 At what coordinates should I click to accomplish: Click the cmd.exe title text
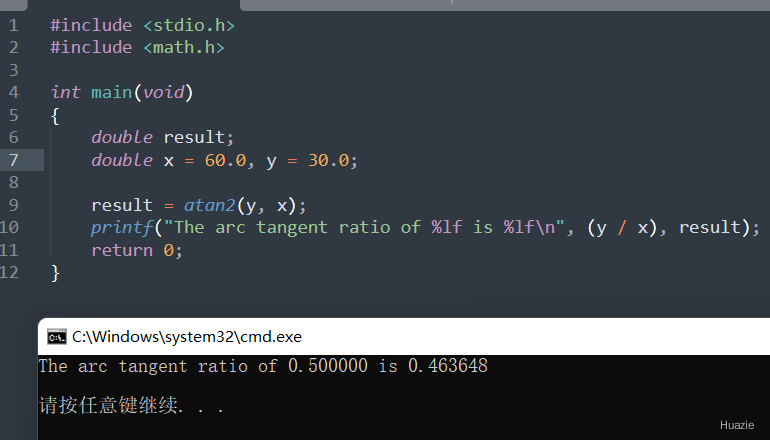[x=187, y=337]
